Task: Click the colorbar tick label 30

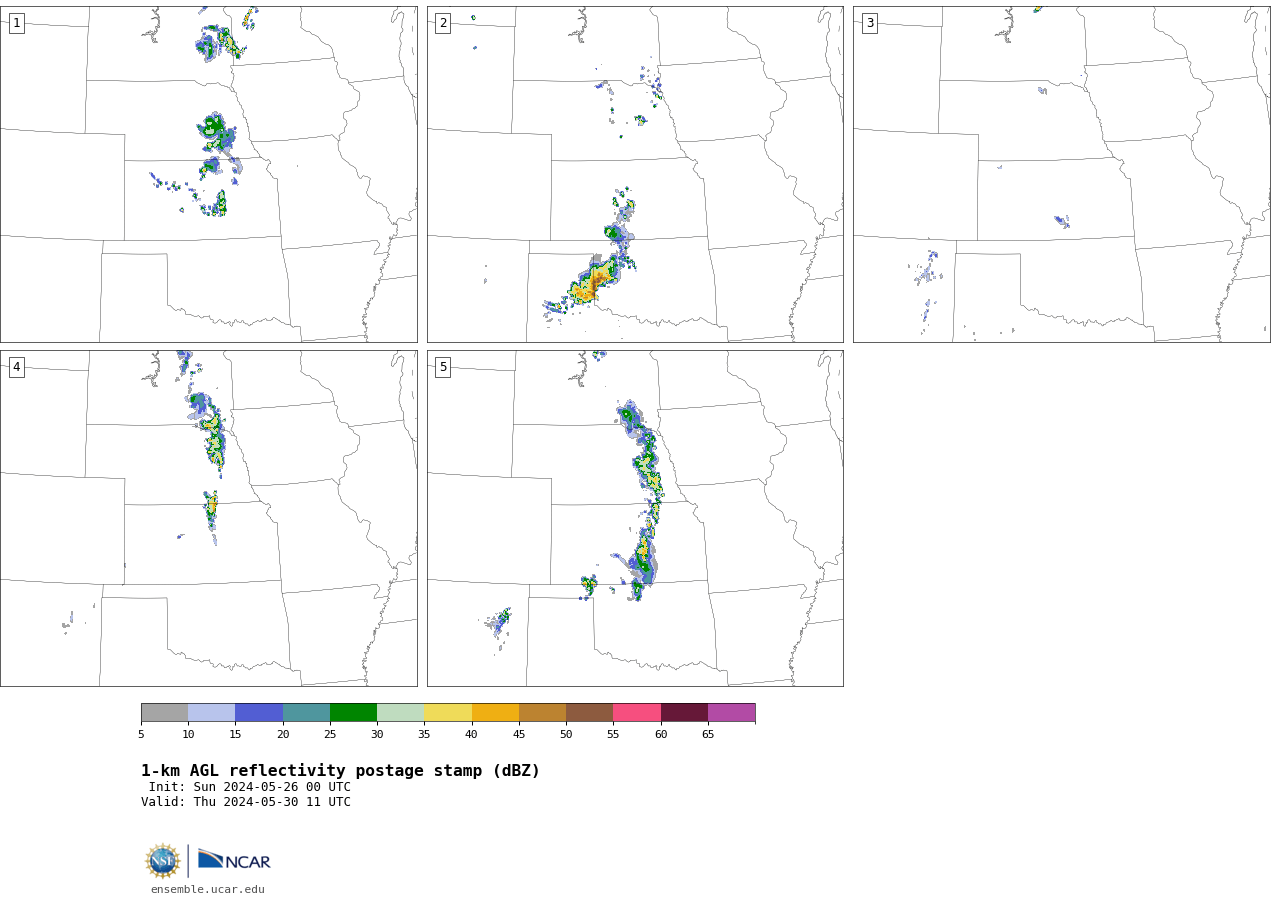Action: [377, 735]
